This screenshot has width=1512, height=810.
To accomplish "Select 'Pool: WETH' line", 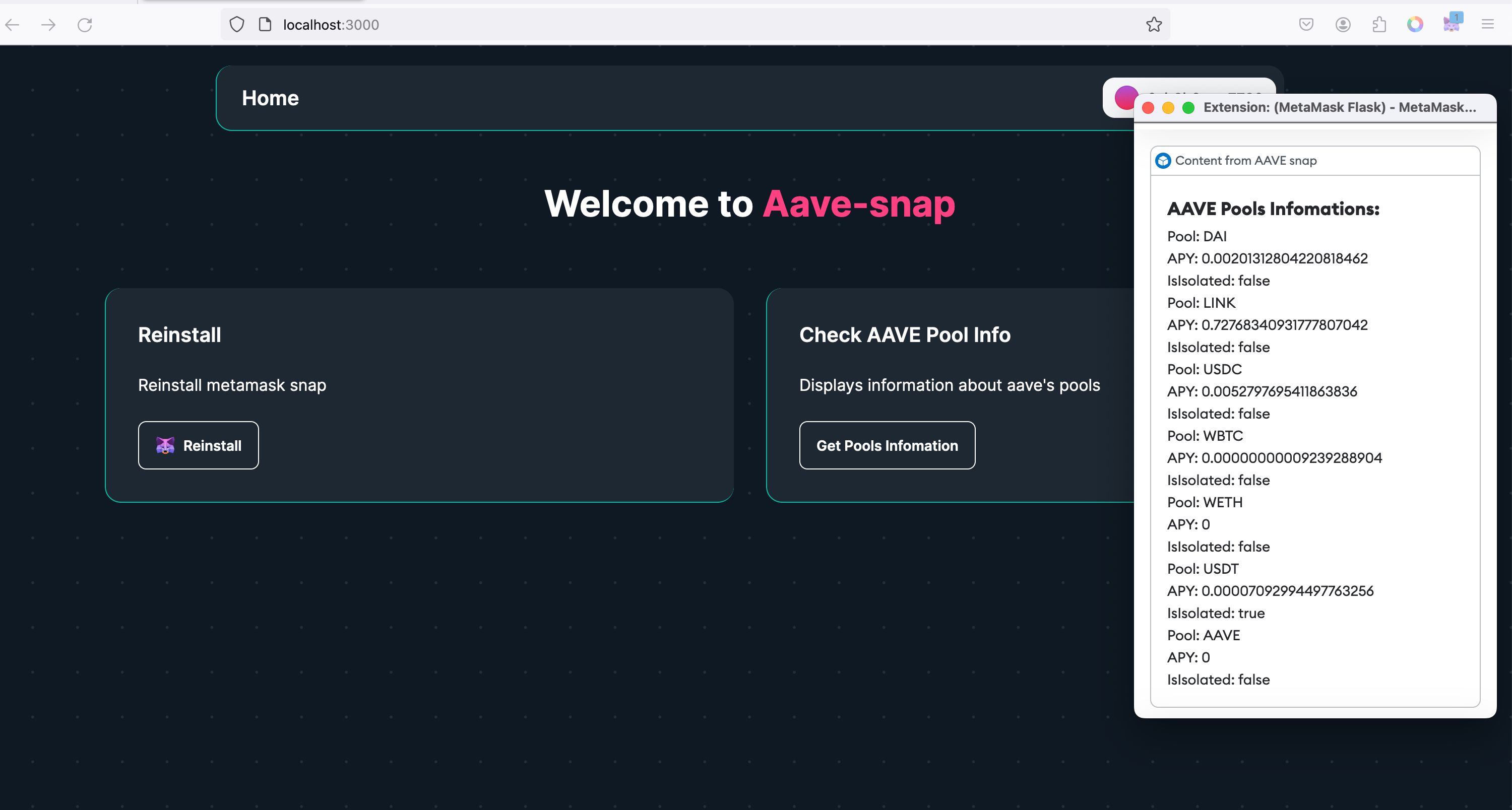I will point(1205,503).
